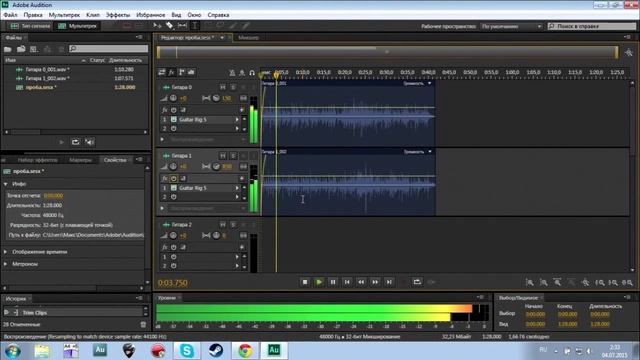Select the Time Selection tool

tap(195, 26)
